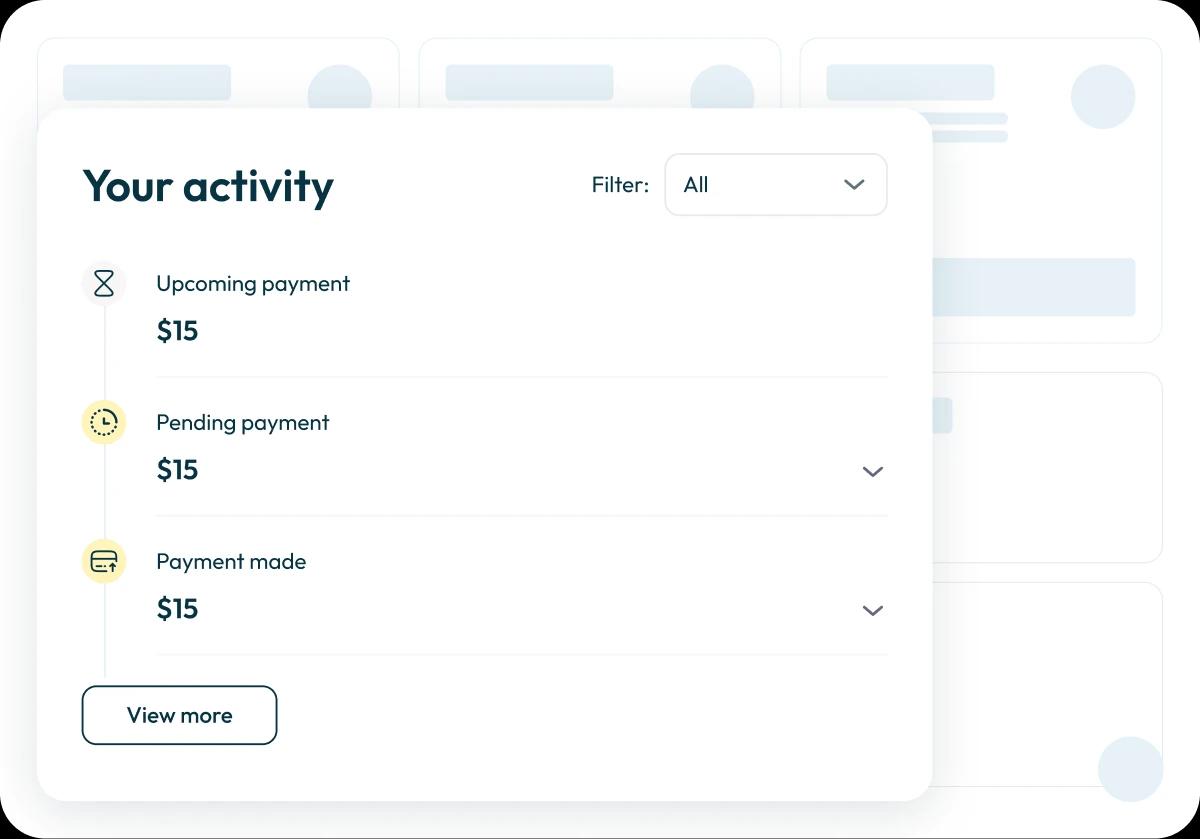The height and width of the screenshot is (839, 1200).
Task: Click the circular placeholder in top-left background card
Action: pos(340,90)
